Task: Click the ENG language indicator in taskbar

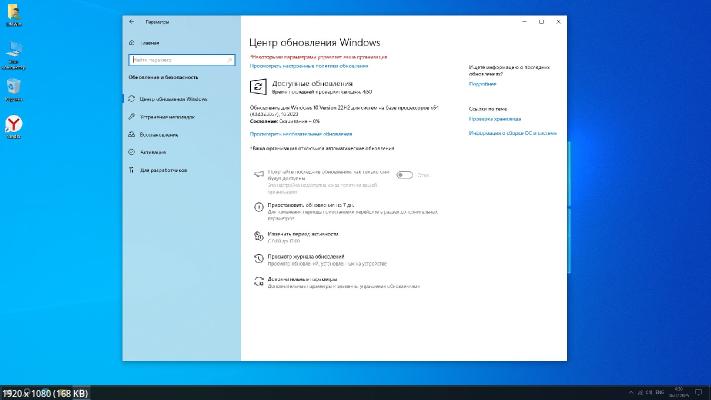Action: (660, 393)
